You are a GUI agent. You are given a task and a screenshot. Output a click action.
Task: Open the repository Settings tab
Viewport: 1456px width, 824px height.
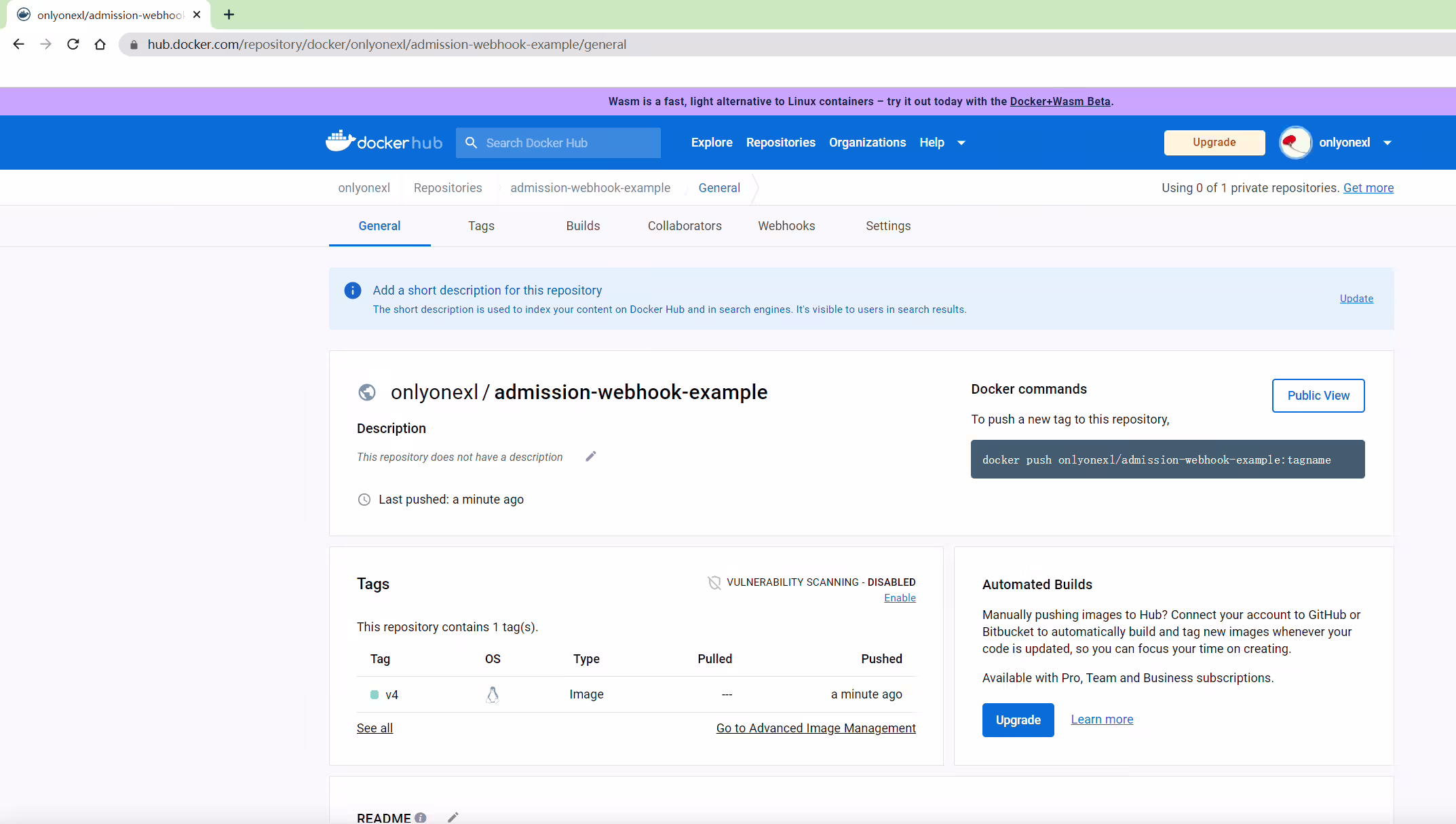(888, 226)
